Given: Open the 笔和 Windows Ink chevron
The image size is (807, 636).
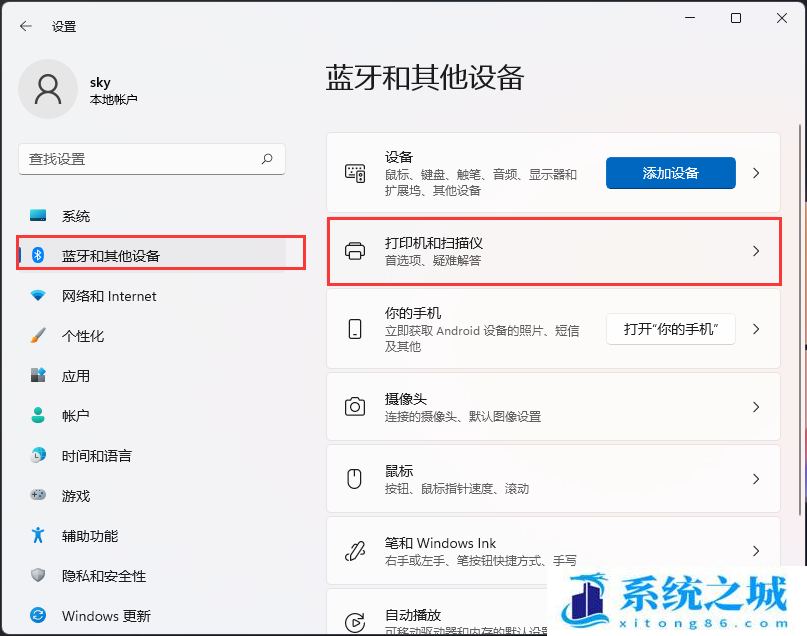Looking at the screenshot, I should pos(756,551).
